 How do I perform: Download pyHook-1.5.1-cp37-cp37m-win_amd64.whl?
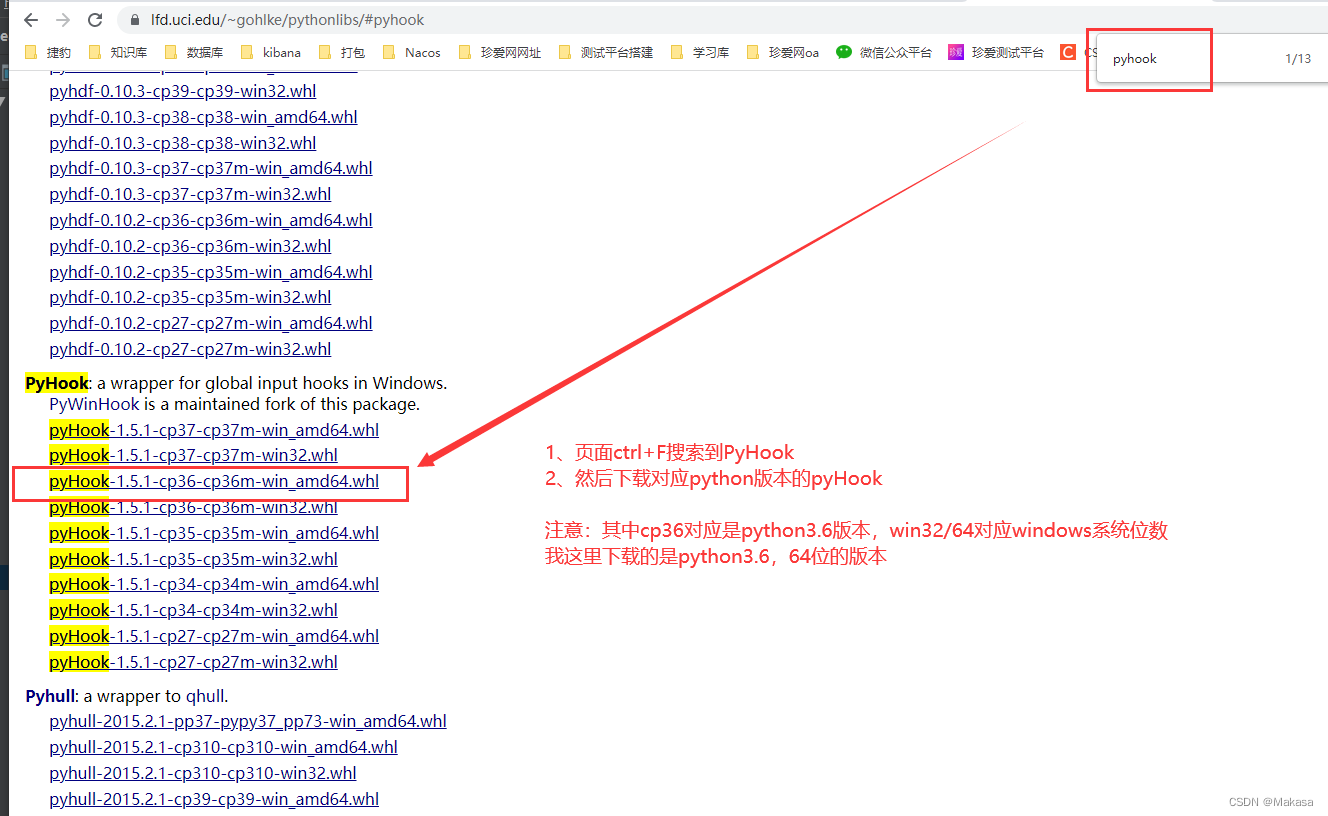tap(214, 430)
